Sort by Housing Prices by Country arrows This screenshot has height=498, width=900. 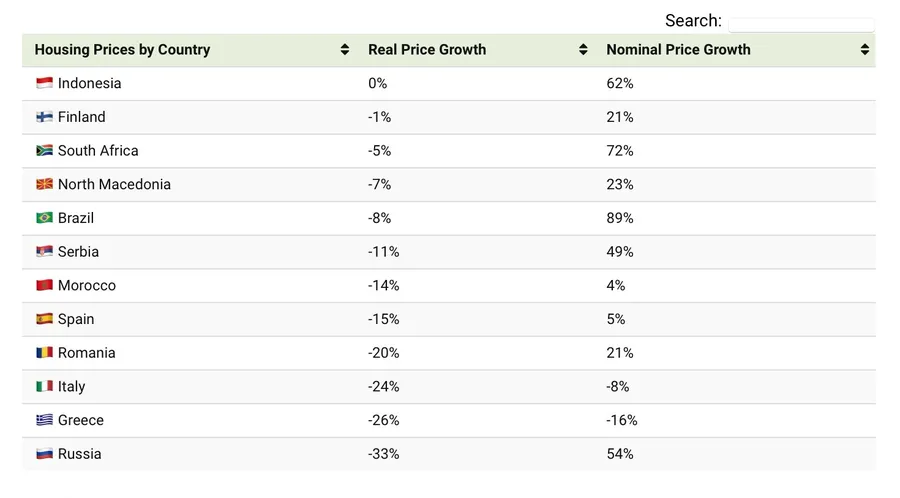click(x=345, y=50)
